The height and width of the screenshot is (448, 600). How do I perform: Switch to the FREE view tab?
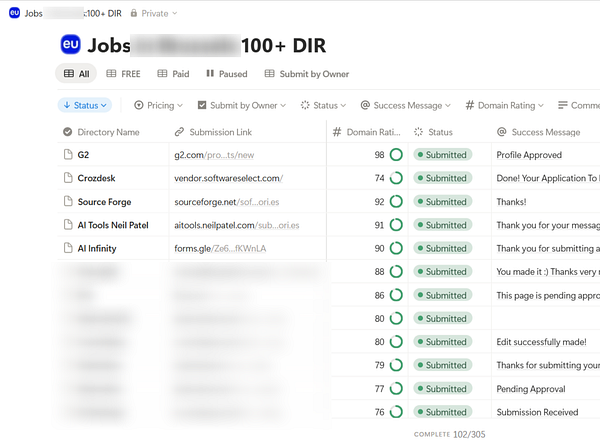[123, 73]
